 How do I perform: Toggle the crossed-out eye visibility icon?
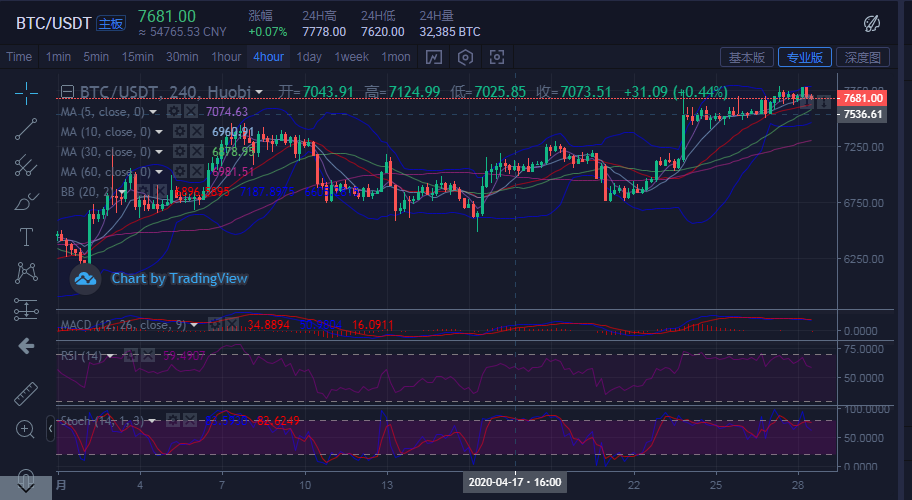point(871,23)
